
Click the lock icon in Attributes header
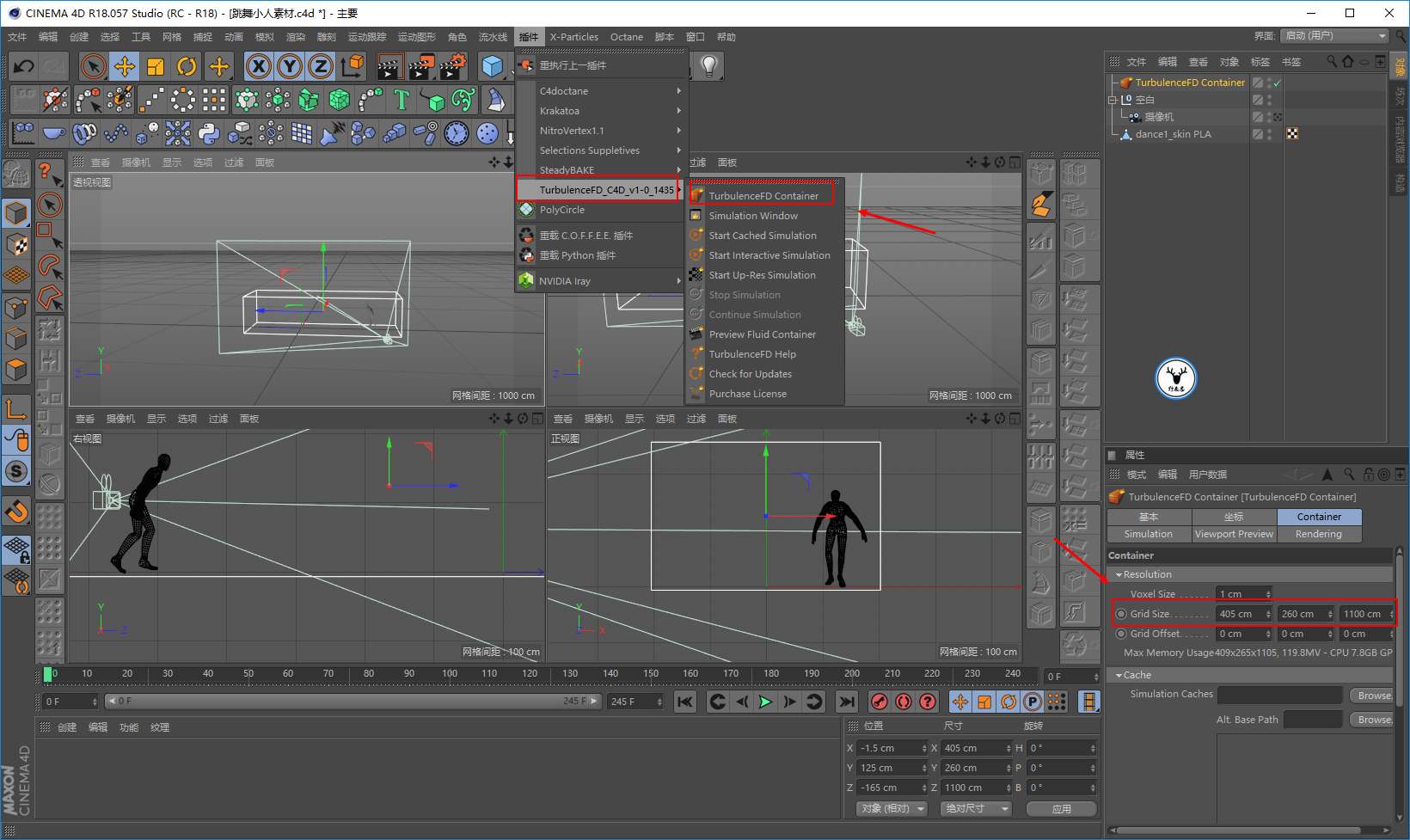click(1368, 474)
